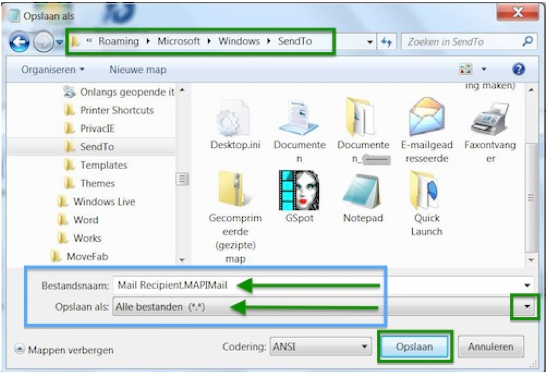Open recent locations dropdown beside the Forward arrow
The width and height of the screenshot is (546, 372).
point(60,42)
